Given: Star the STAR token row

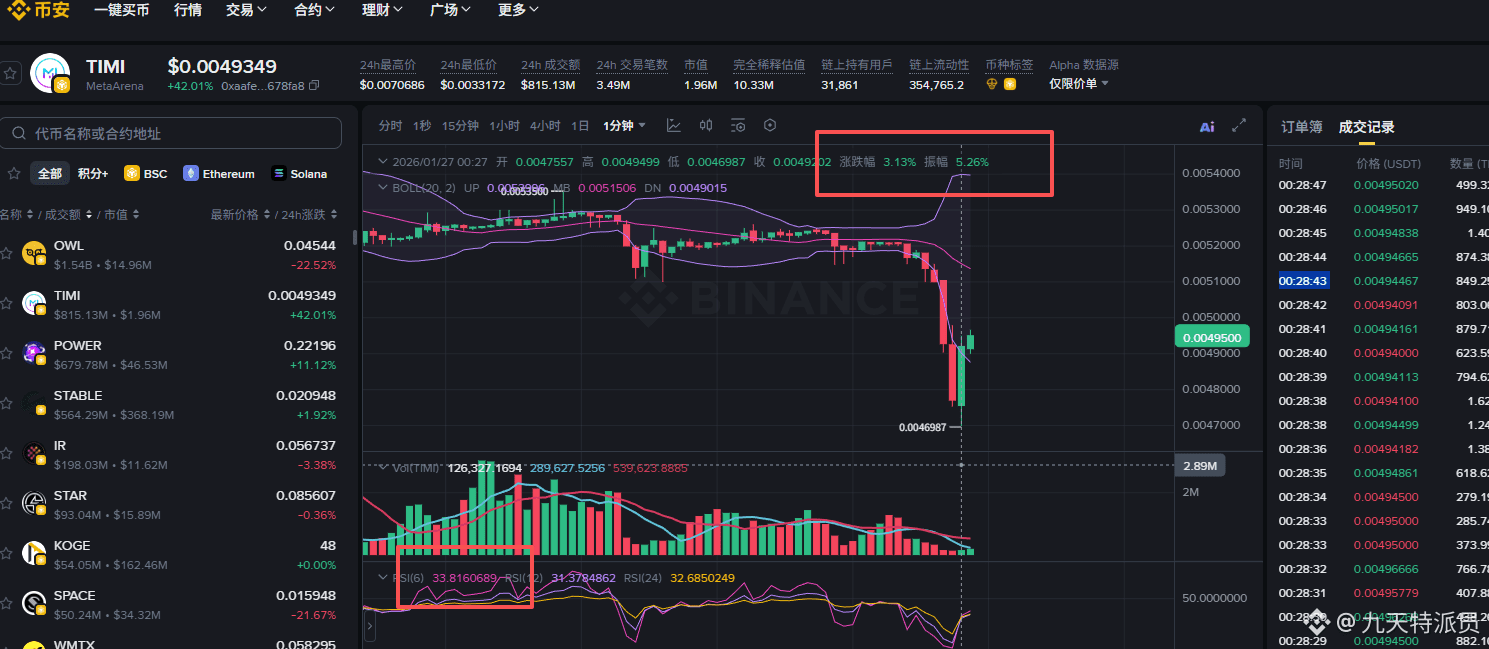Looking at the screenshot, I should click(7, 504).
